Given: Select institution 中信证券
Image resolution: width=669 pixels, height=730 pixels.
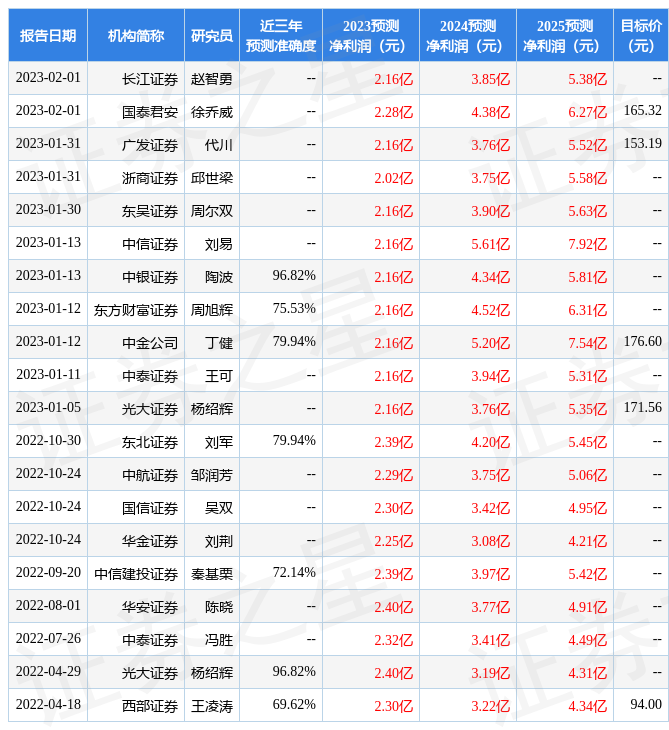Looking at the screenshot, I should 150,244.
